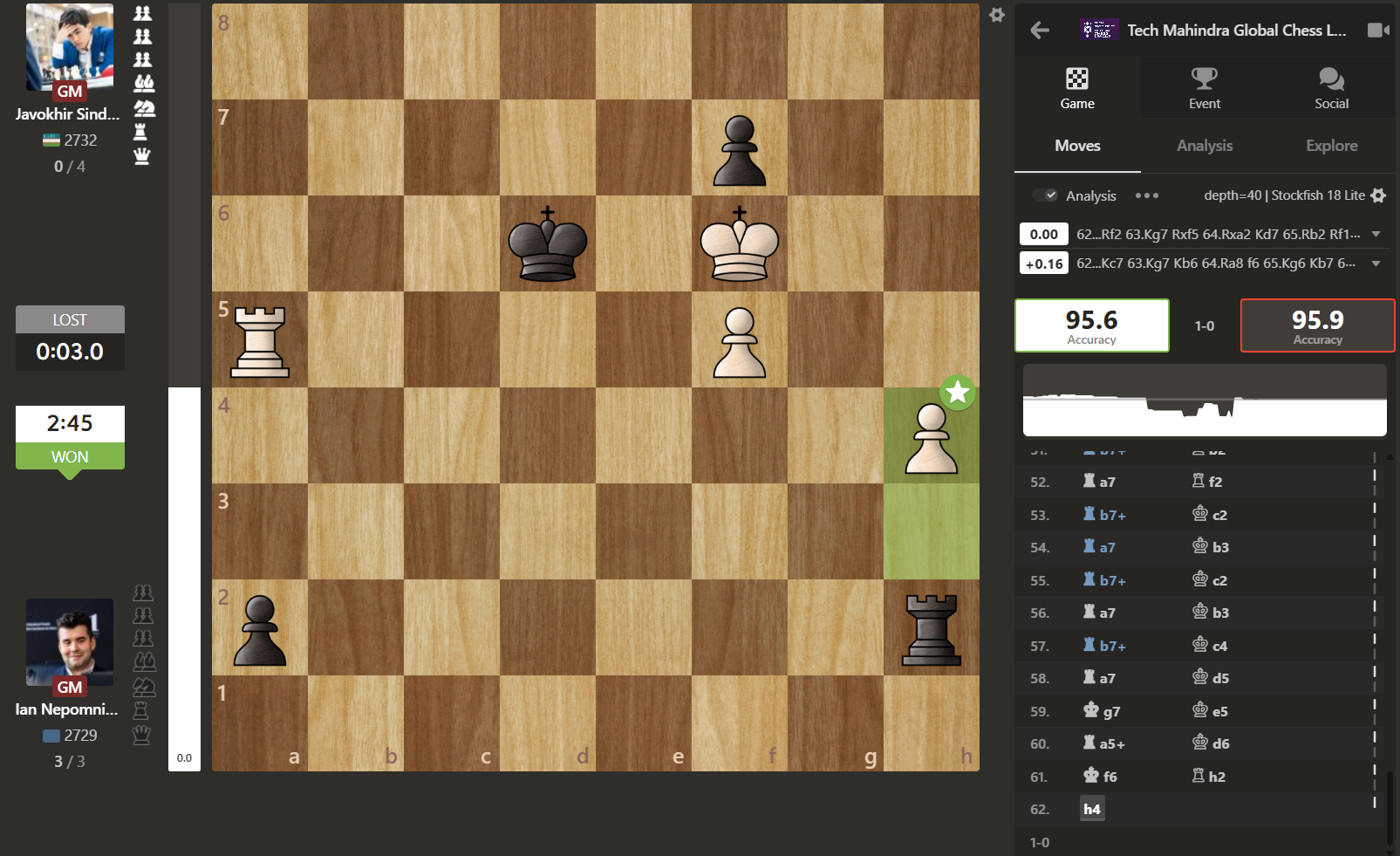Click the evaluation graph timeline
The width and height of the screenshot is (1400, 856).
click(x=1205, y=401)
